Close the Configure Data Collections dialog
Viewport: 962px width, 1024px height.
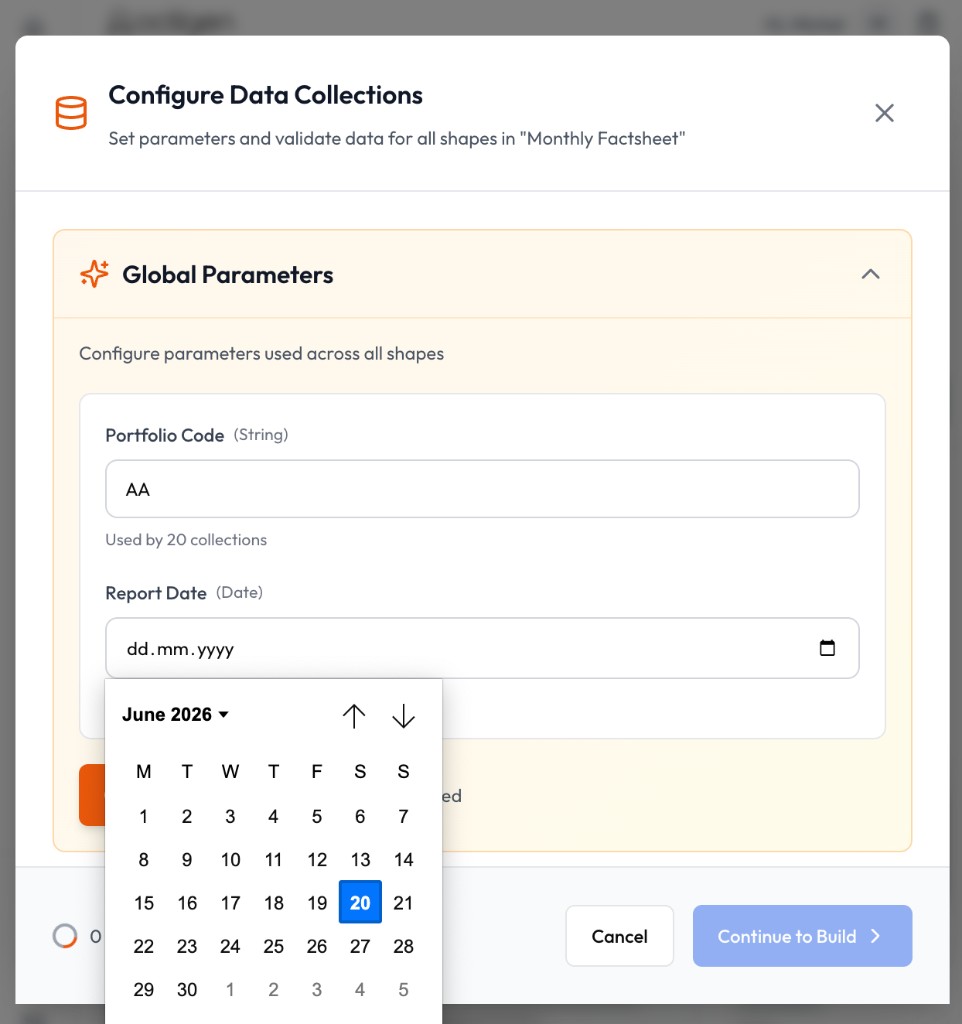pos(884,113)
